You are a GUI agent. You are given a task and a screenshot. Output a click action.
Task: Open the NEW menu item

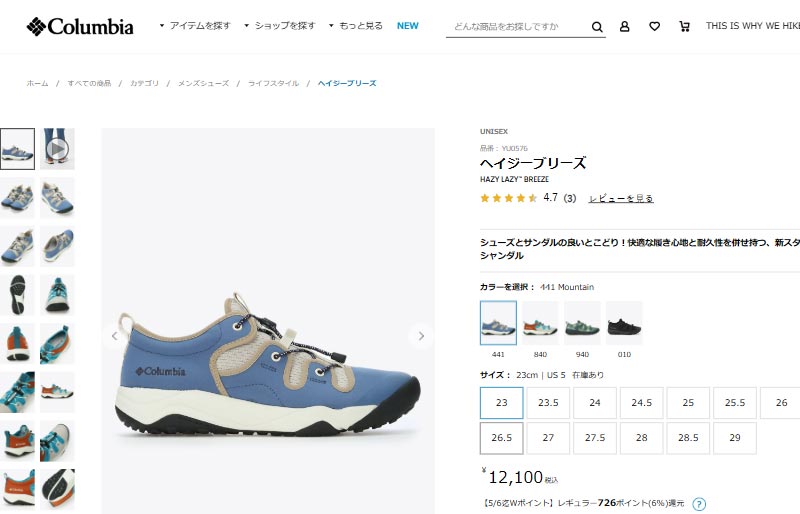coord(408,26)
